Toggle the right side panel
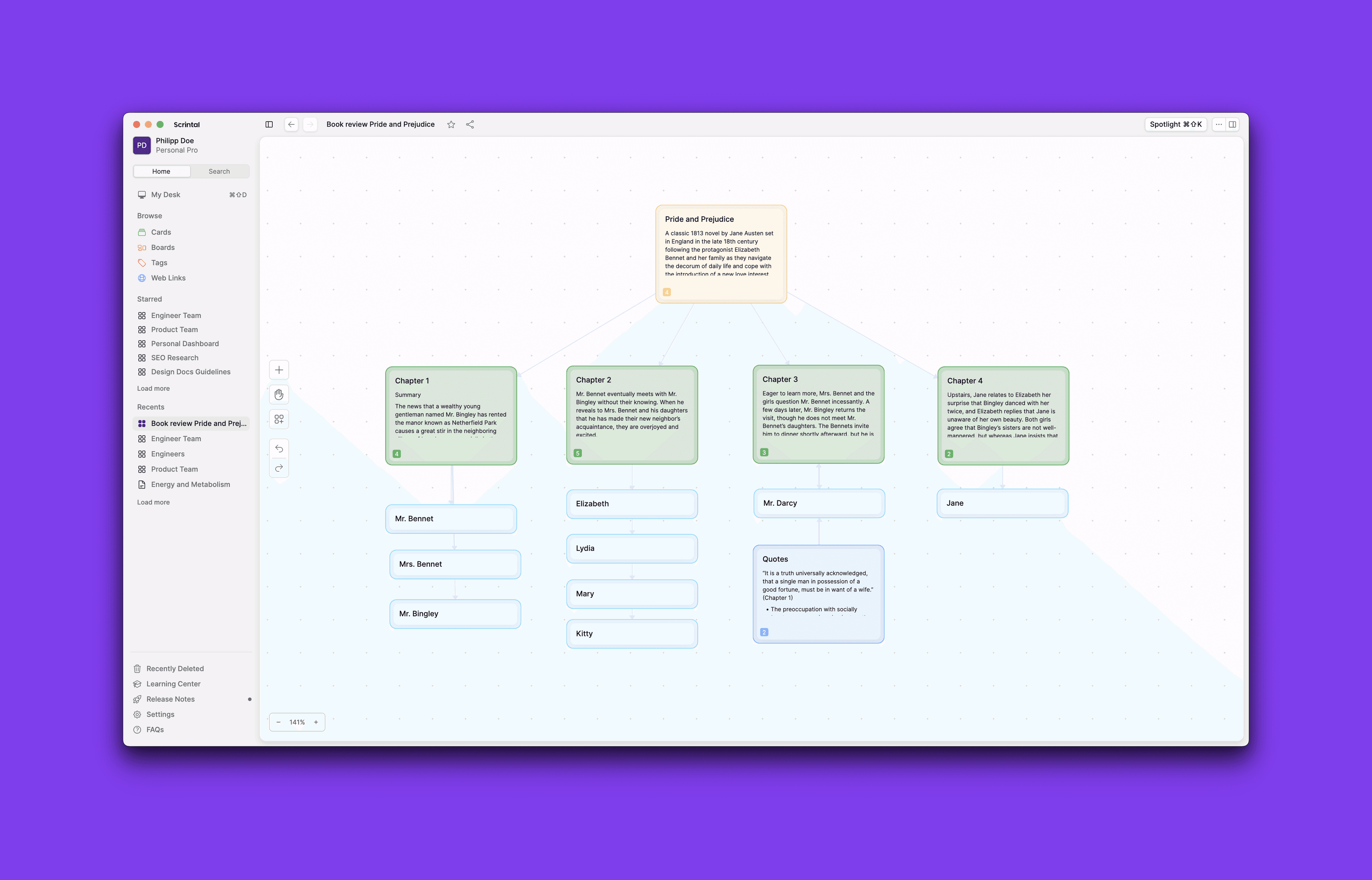 (1233, 125)
